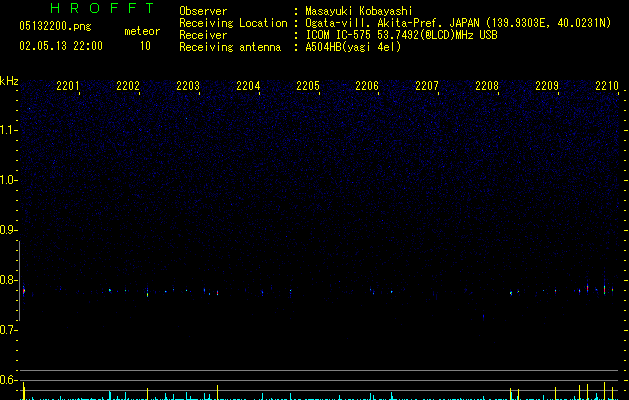Click the 0.8 kHz frequency label
This screenshot has width=629, height=400.
click(8, 280)
